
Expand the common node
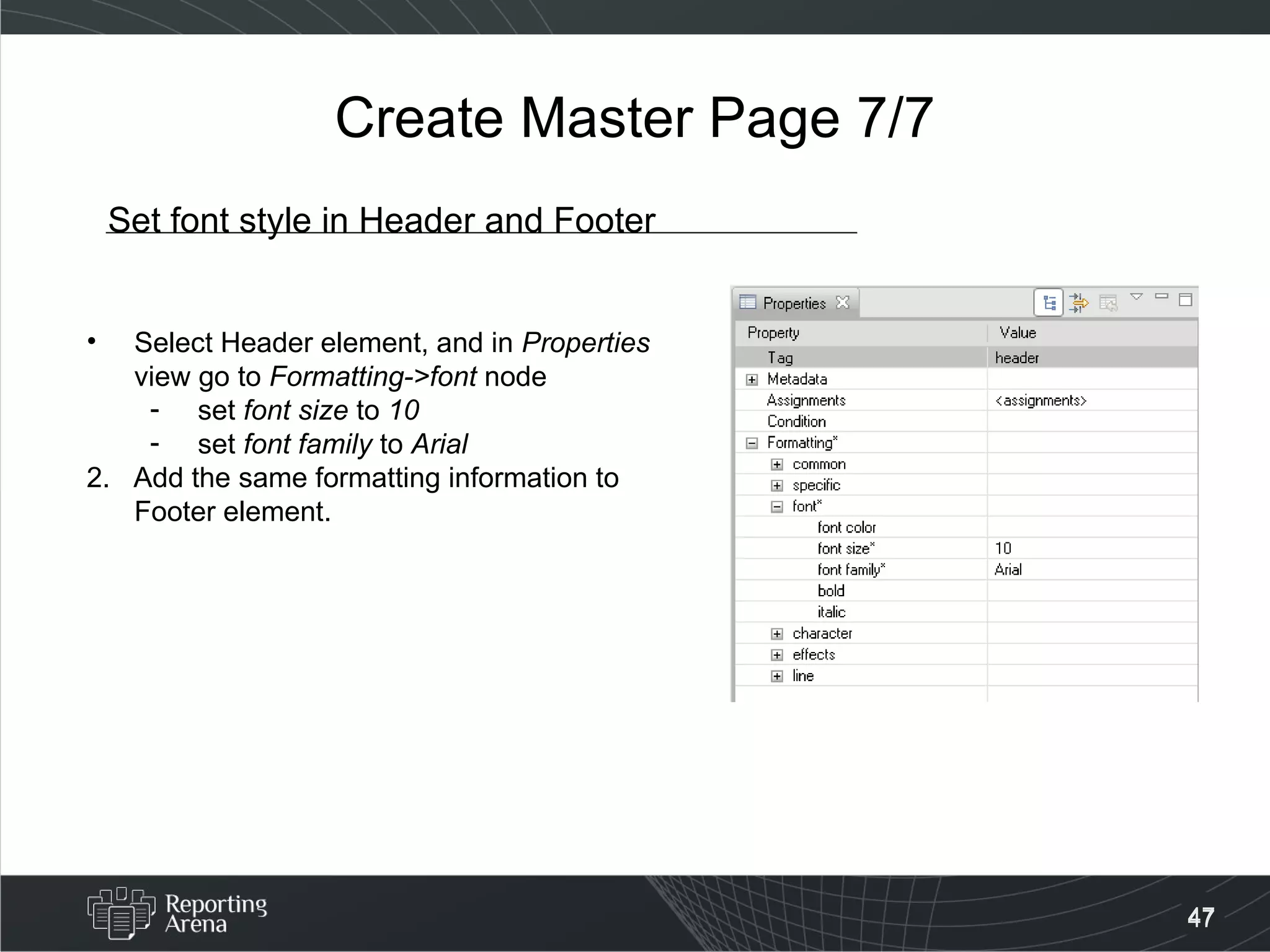777,464
